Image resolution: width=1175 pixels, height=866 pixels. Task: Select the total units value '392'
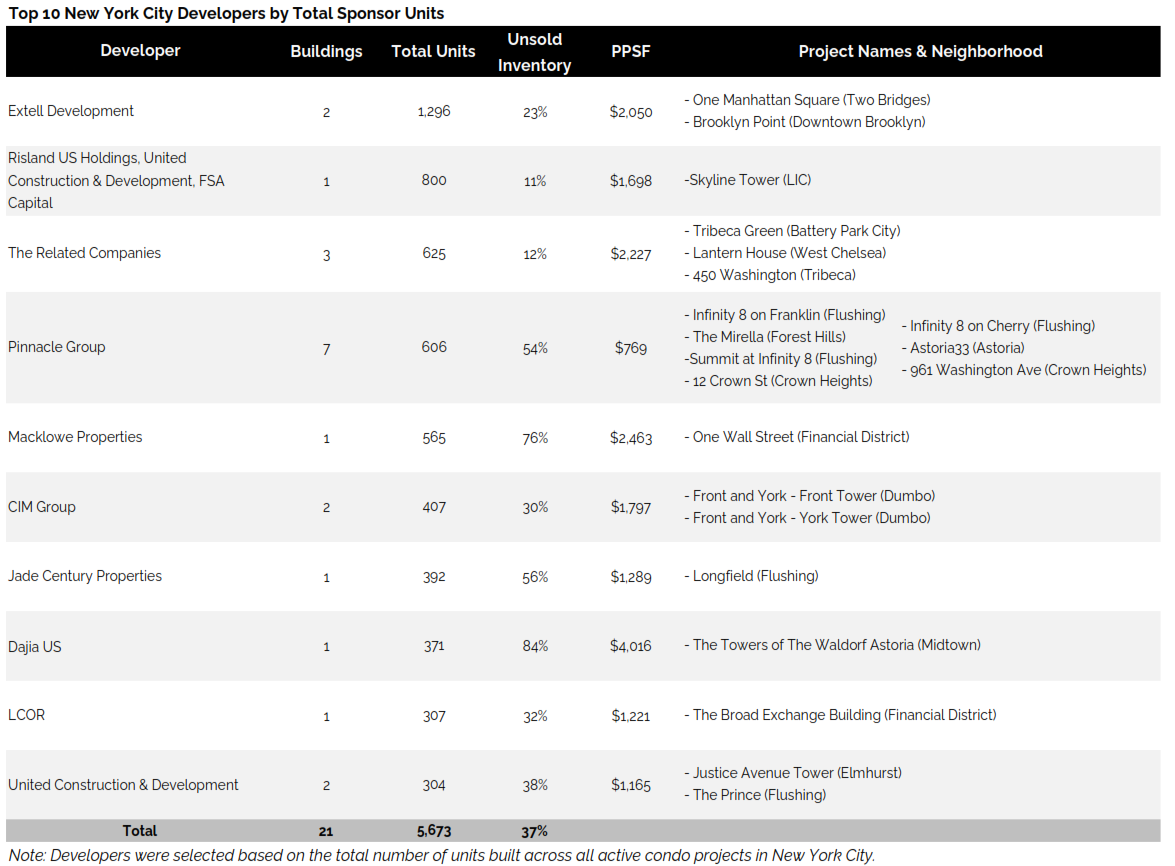coord(434,577)
